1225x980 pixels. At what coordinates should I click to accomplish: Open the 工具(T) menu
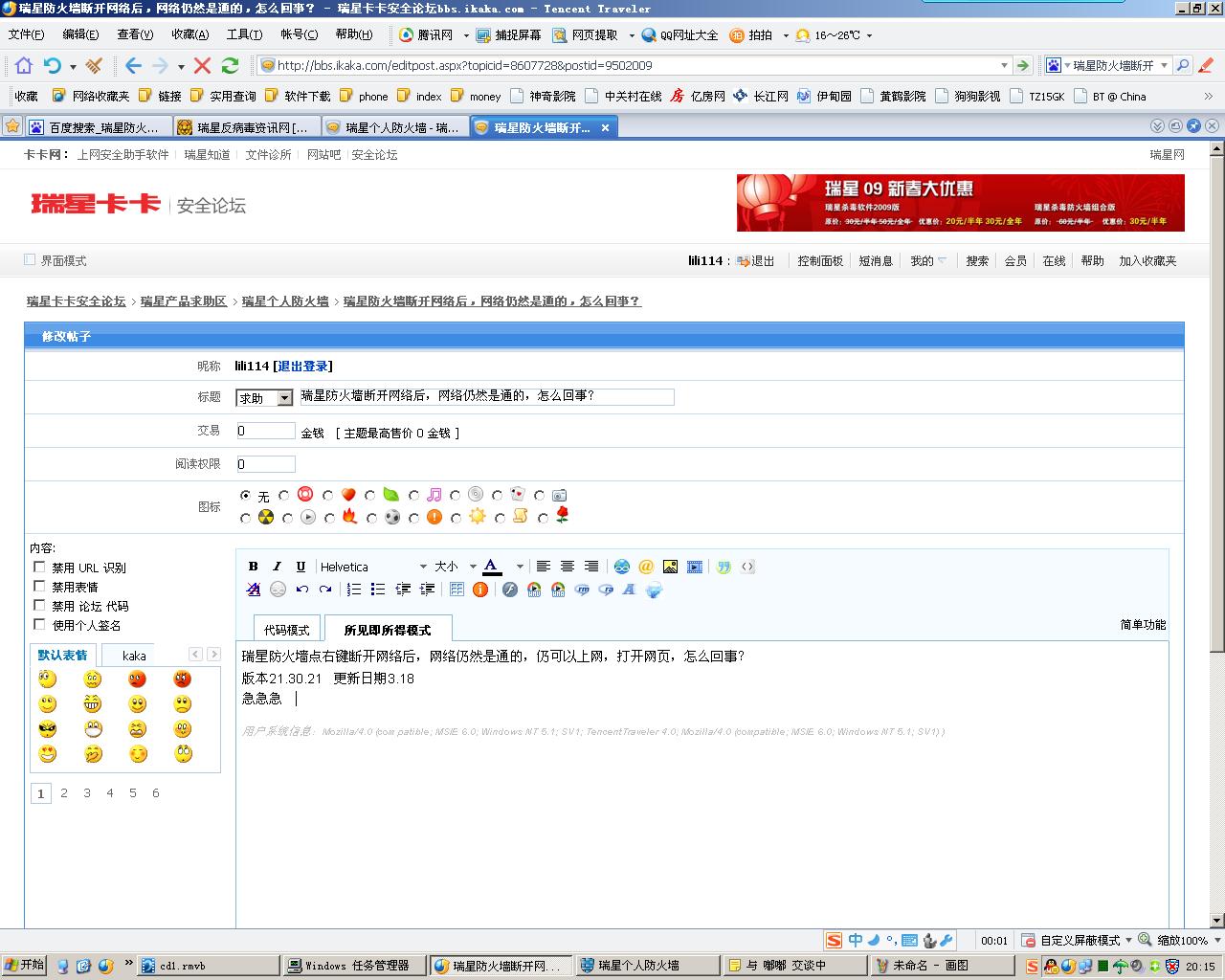tap(244, 34)
